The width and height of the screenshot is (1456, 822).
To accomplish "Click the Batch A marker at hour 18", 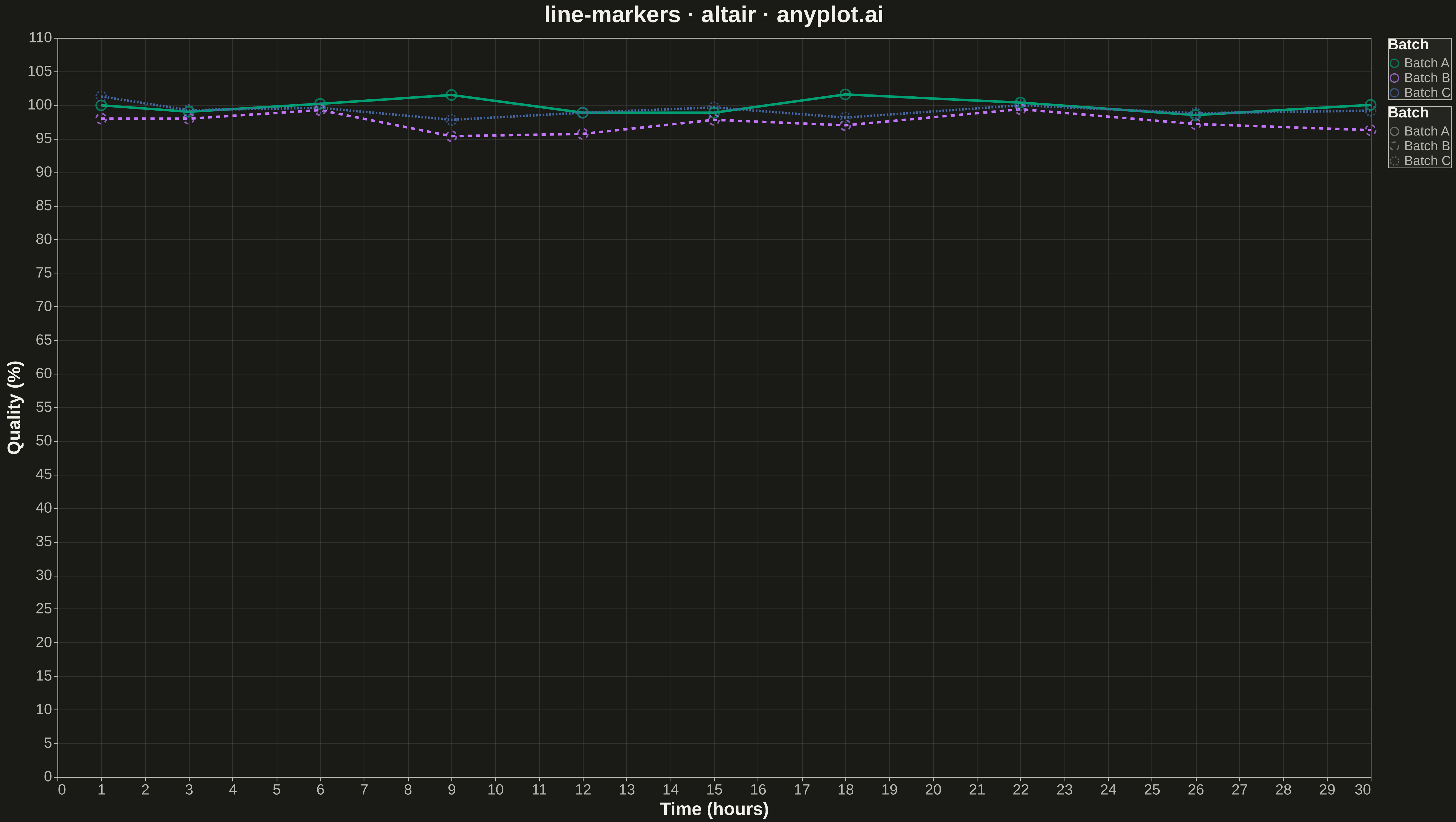I will (x=845, y=94).
